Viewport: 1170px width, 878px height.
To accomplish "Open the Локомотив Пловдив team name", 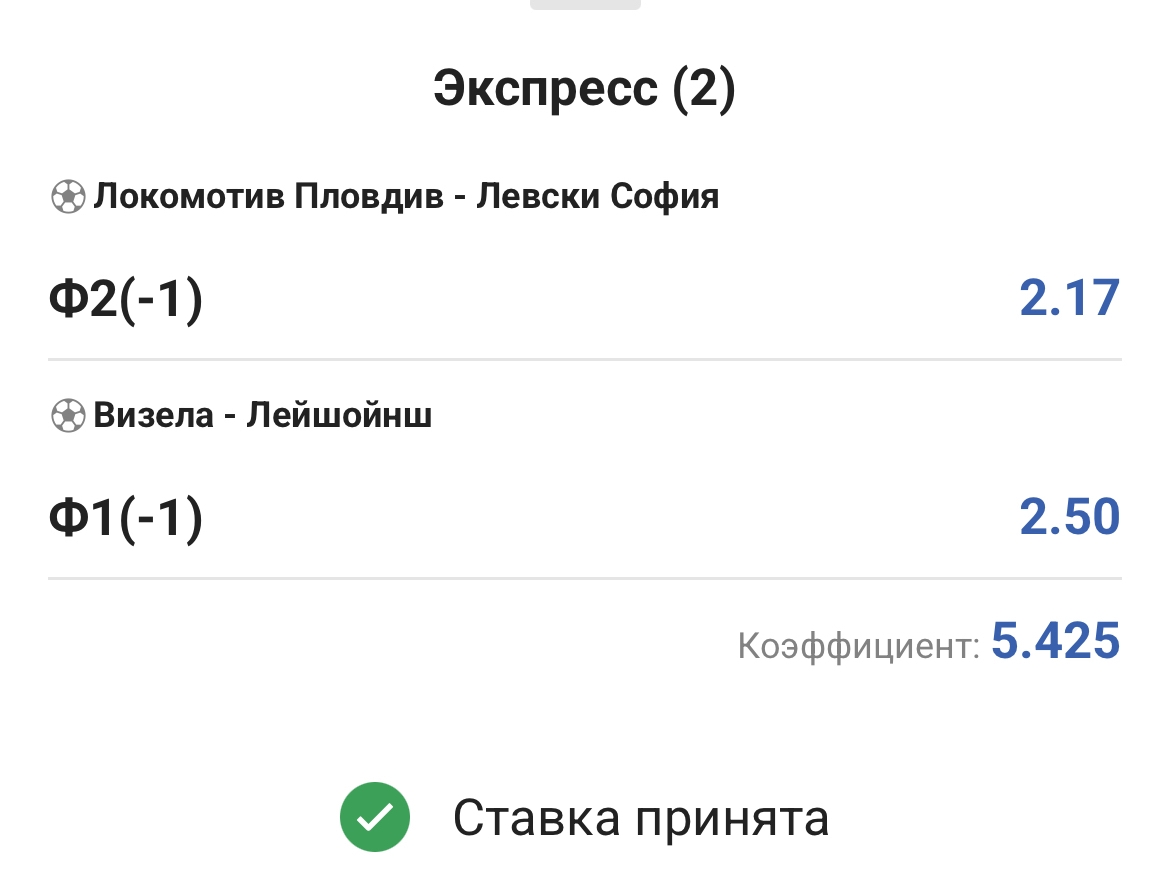I will (x=268, y=197).
